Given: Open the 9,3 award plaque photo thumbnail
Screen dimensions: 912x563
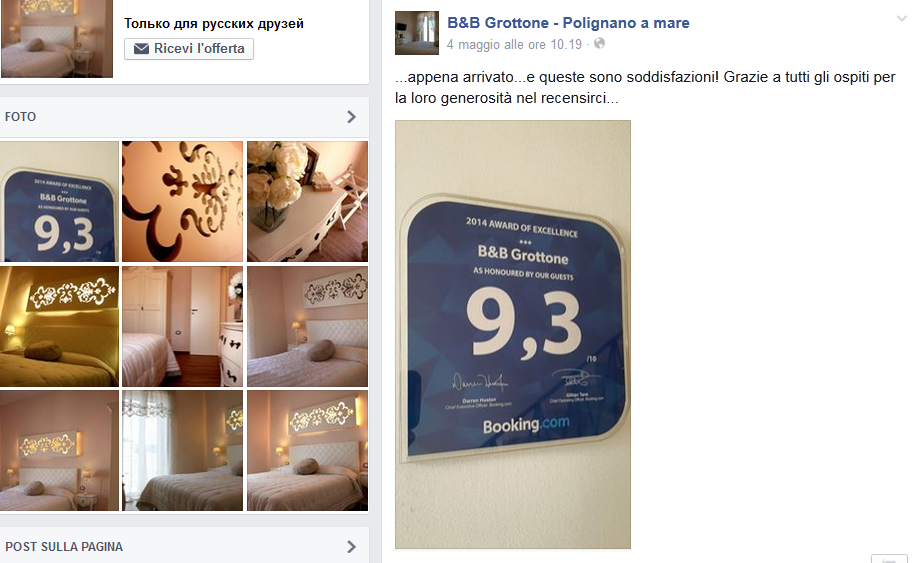Looking at the screenshot, I should [x=59, y=201].
